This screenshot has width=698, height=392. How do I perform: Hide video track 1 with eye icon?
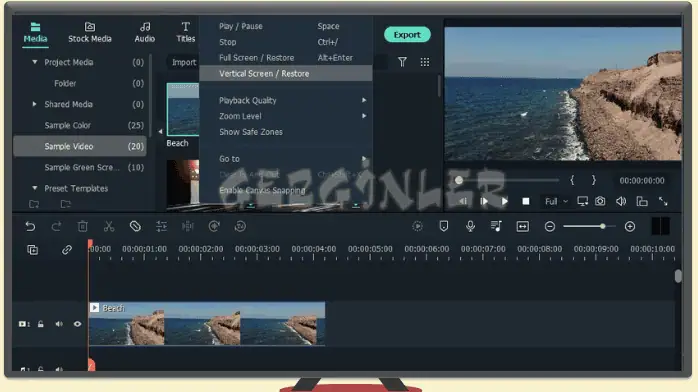(77, 324)
